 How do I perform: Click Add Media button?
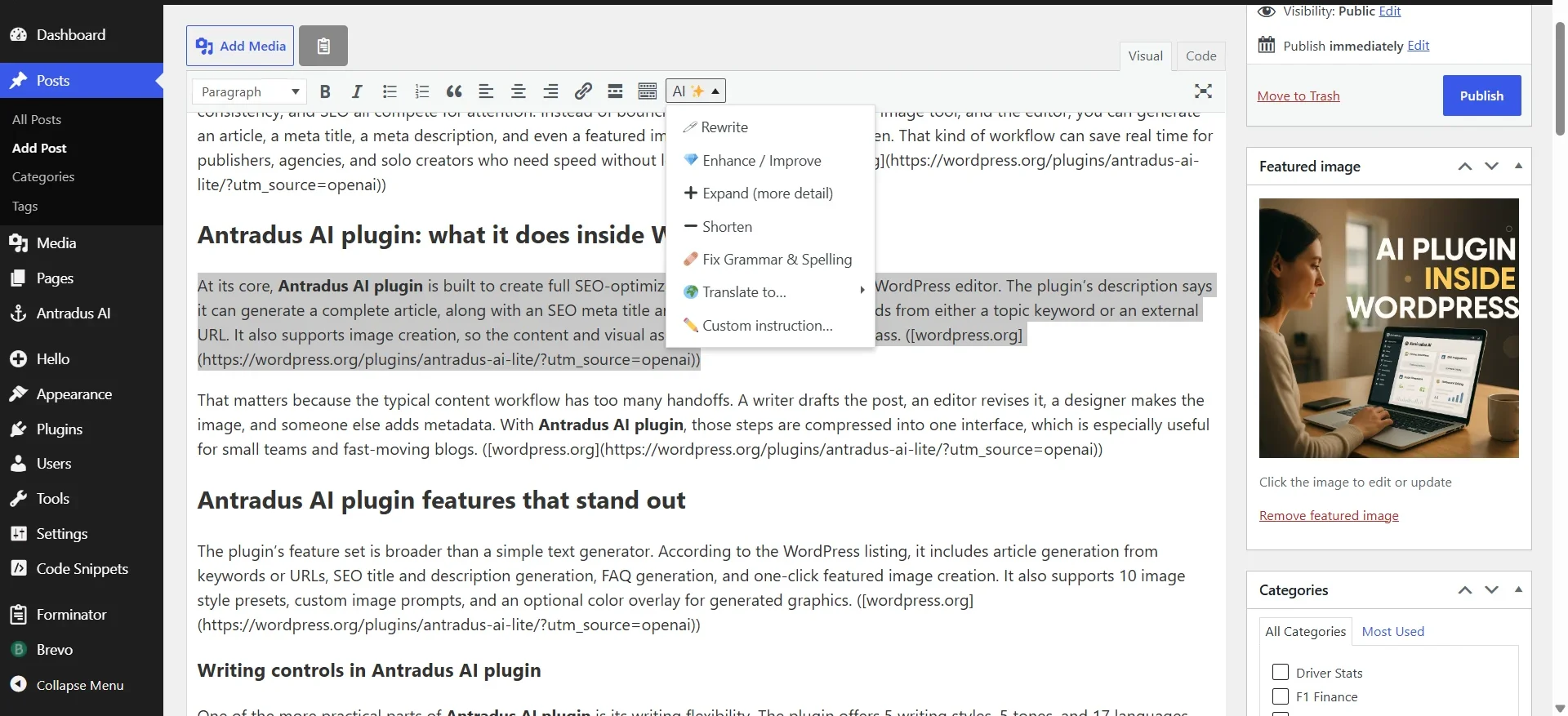[240, 46]
